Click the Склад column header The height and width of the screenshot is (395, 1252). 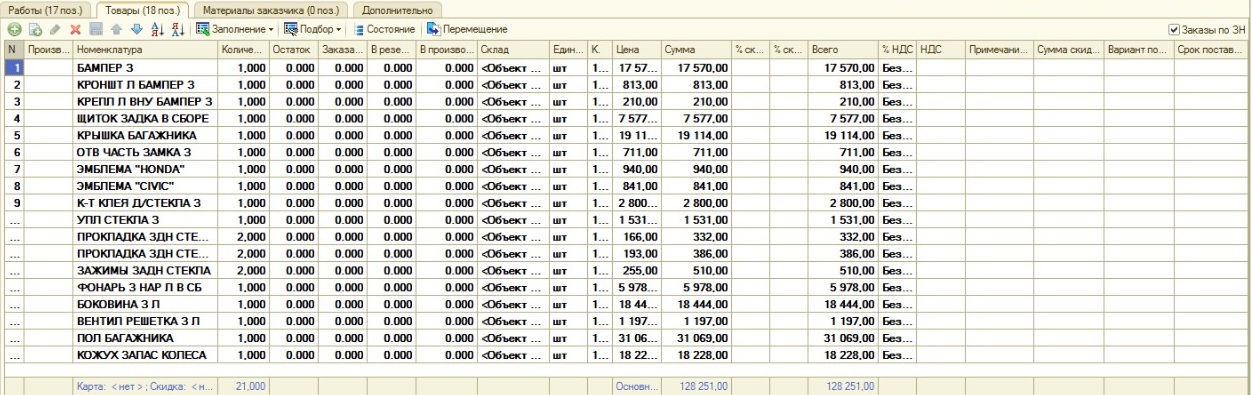[513, 49]
